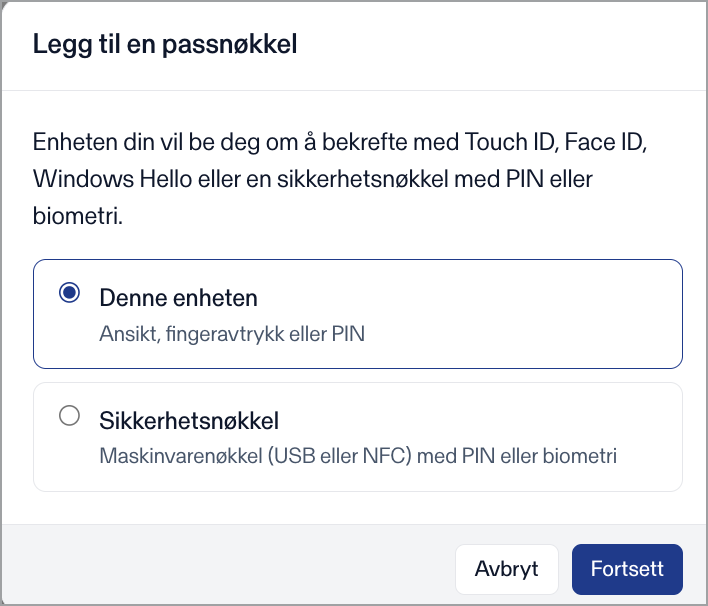The width and height of the screenshot is (708, 606).
Task: Click the "Denne enheten" option label
Action: (x=178, y=298)
